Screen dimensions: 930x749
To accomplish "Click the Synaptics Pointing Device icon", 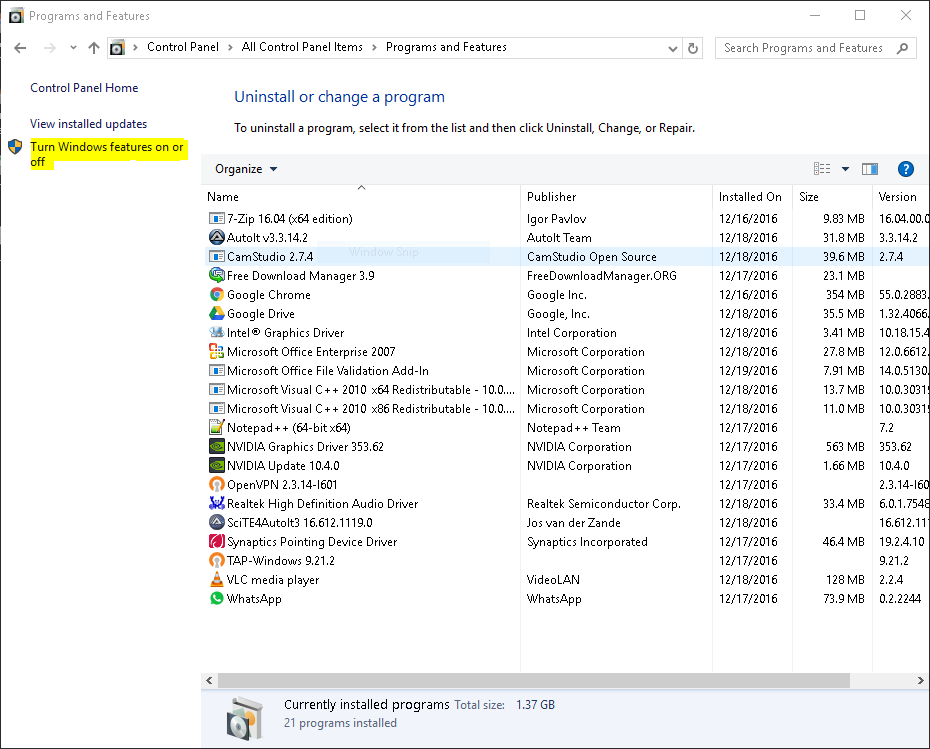I will [216, 541].
